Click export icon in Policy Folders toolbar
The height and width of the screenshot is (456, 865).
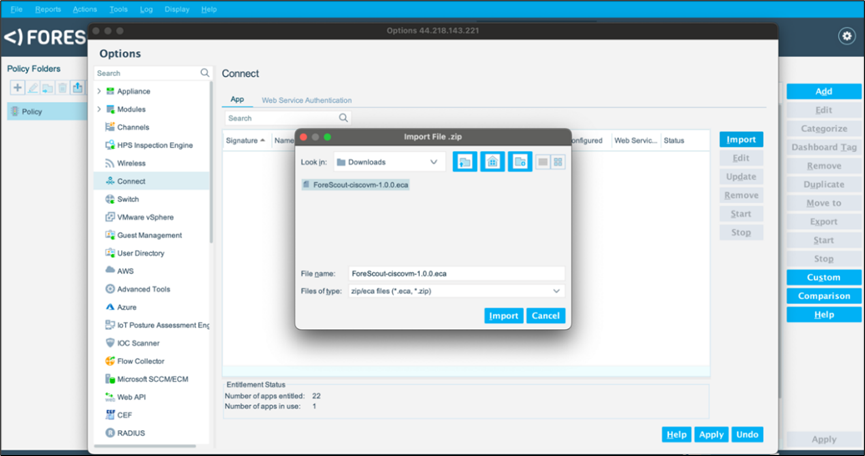point(78,87)
